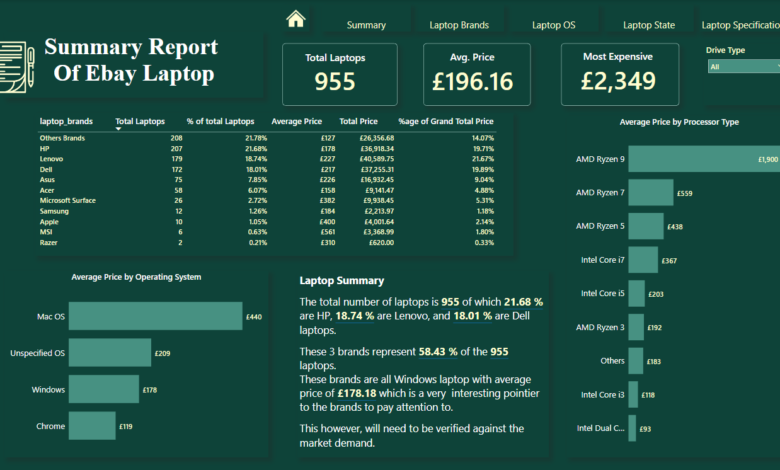Select the MSI row in the table
The height and width of the screenshot is (470, 780).
pos(267,232)
